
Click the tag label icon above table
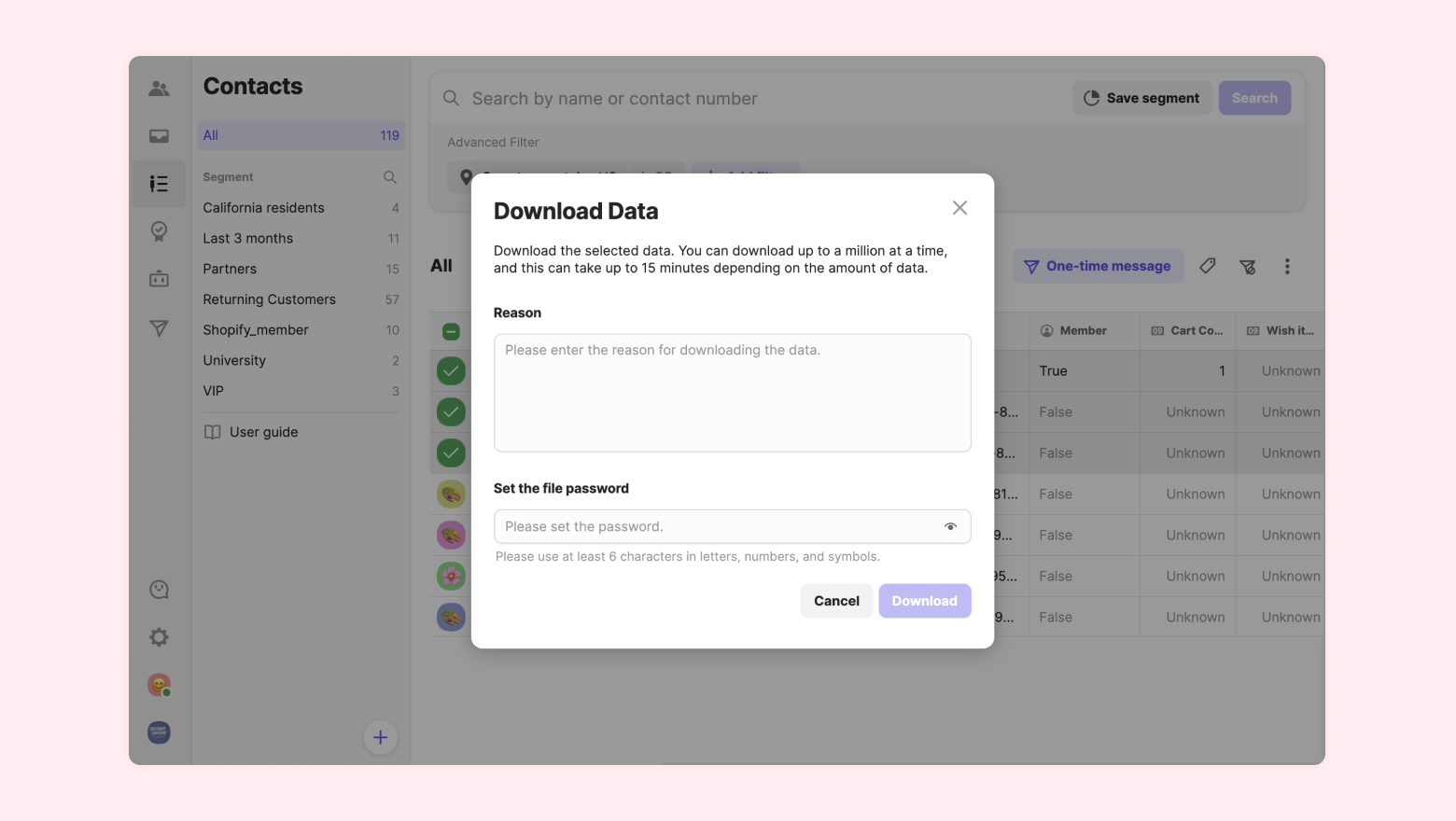1207,267
